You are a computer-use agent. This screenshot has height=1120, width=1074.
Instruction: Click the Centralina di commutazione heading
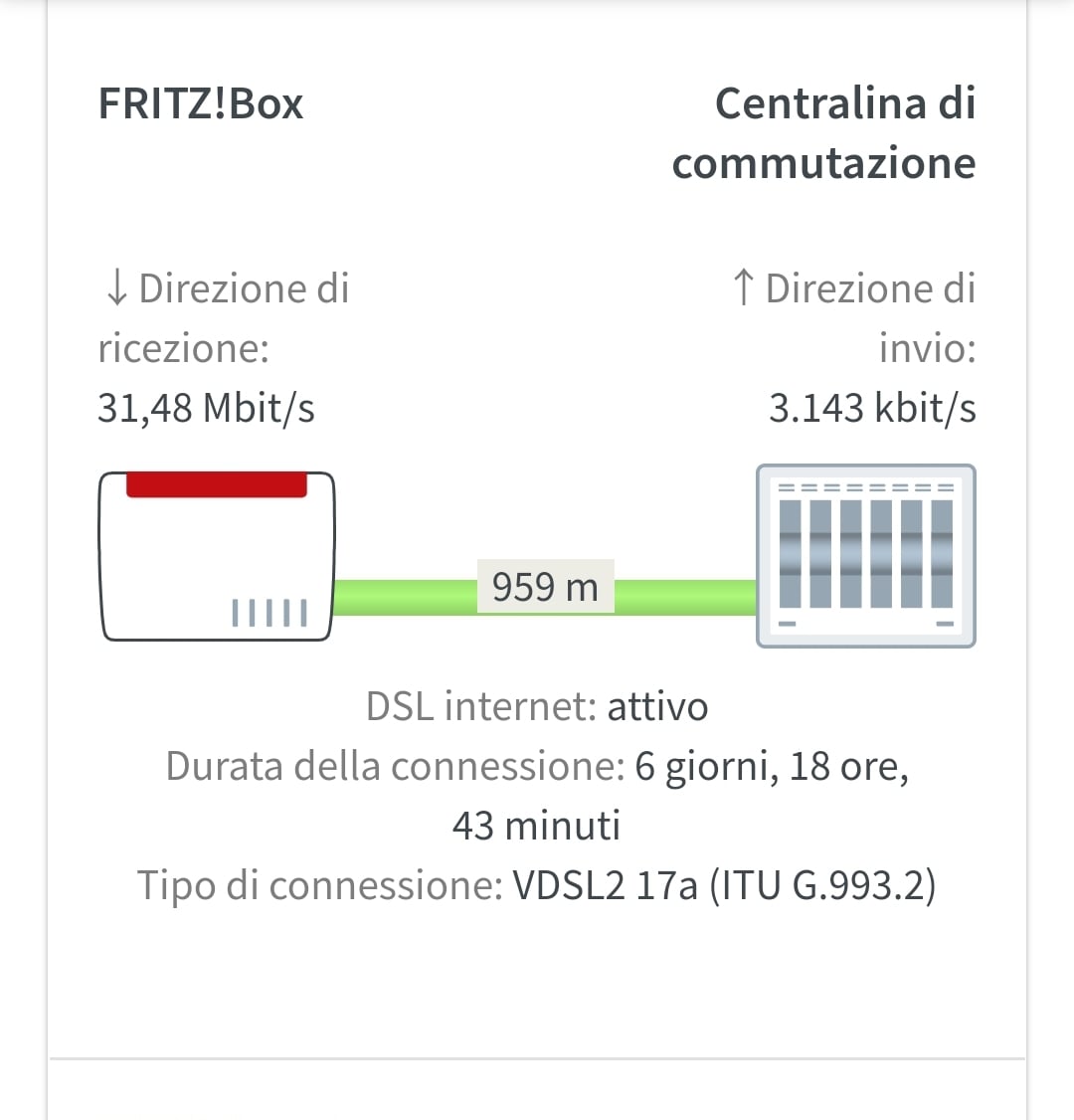(x=825, y=133)
